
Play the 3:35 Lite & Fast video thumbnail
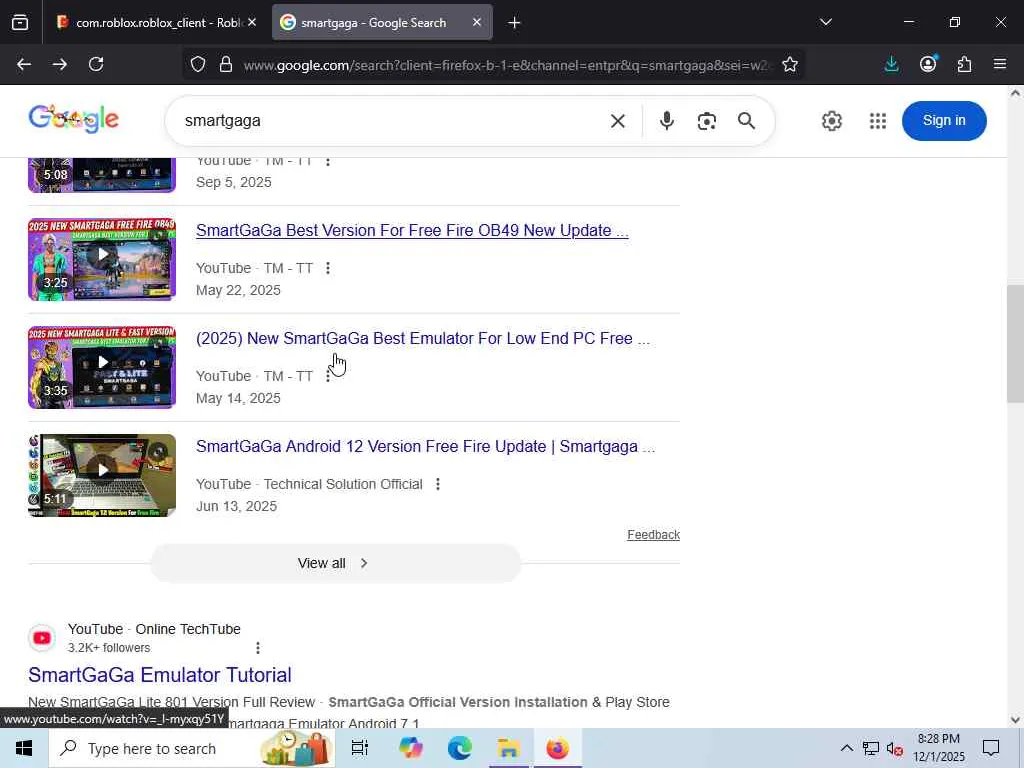click(x=102, y=368)
